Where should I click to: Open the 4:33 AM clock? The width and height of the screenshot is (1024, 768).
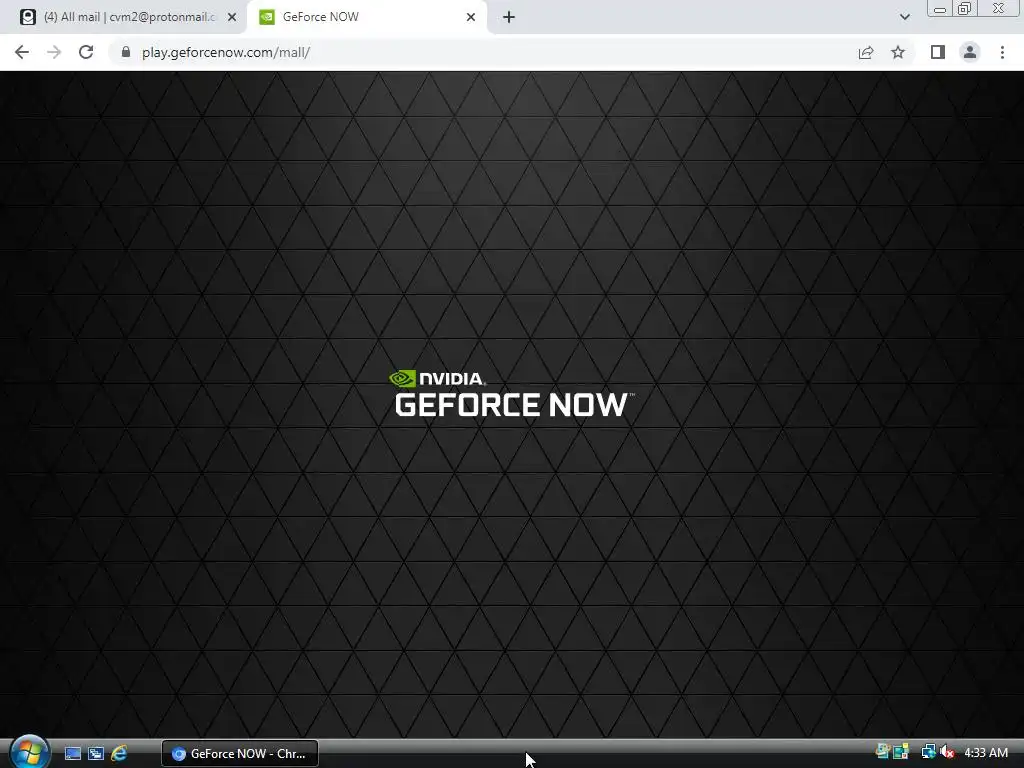coord(986,752)
